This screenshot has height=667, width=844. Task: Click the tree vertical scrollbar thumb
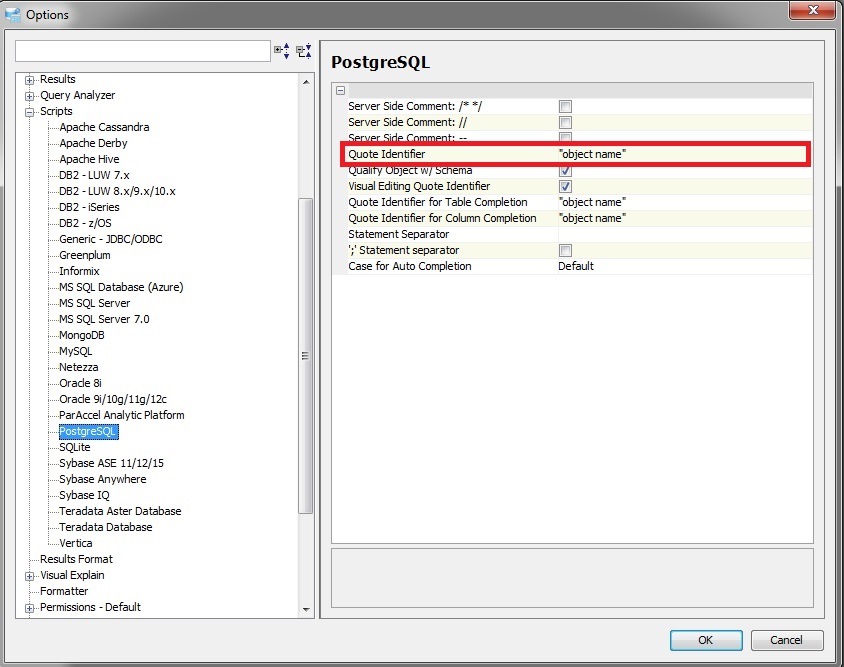tap(306, 356)
